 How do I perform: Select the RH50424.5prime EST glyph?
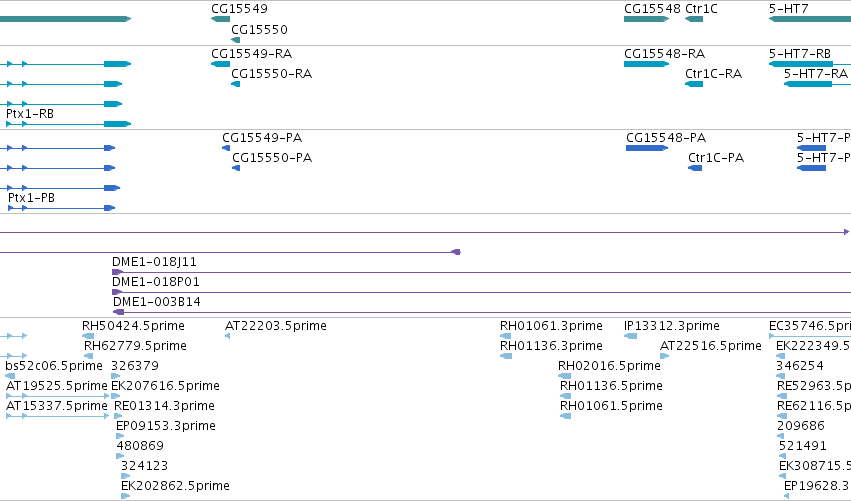point(88,336)
